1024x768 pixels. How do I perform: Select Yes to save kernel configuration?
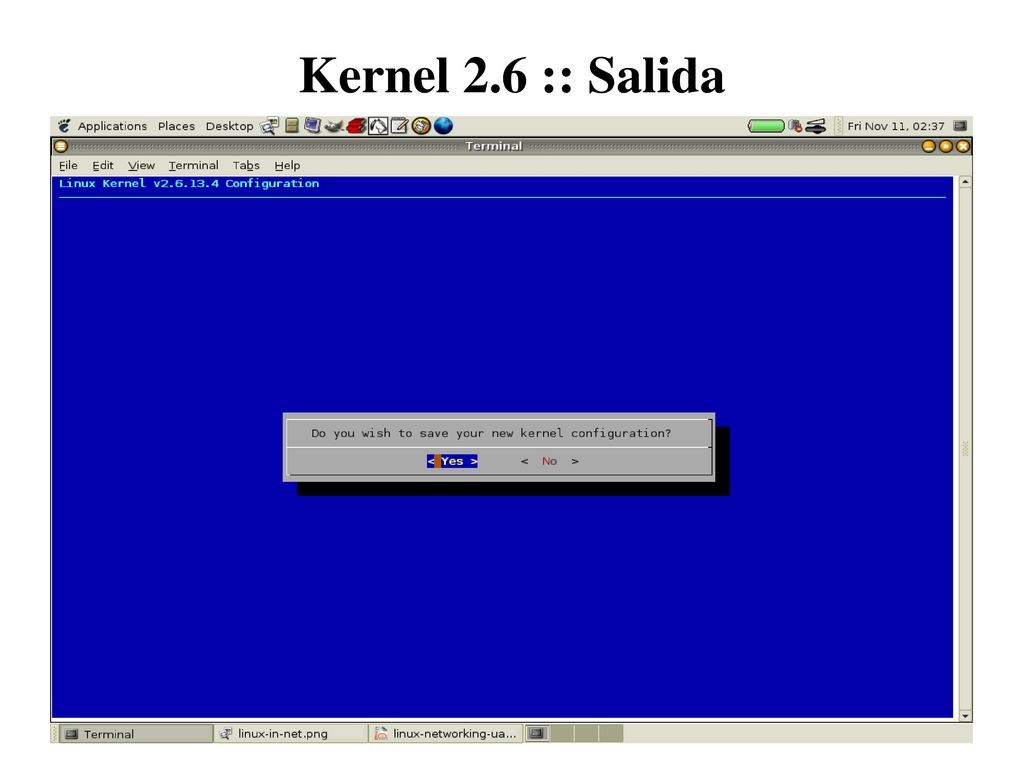452,461
